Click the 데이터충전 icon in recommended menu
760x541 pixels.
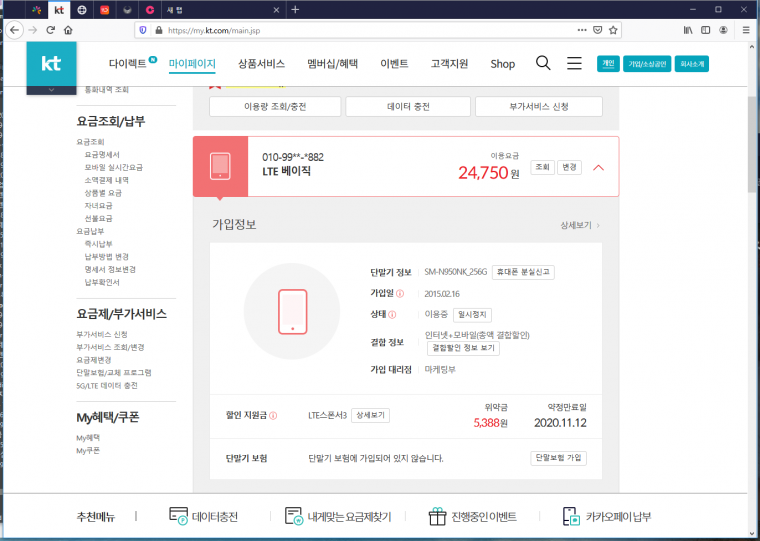tap(178, 516)
